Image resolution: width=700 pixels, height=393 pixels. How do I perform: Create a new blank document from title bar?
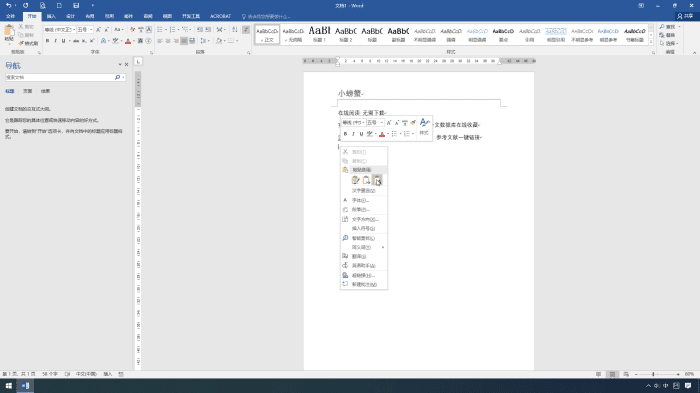59,5
